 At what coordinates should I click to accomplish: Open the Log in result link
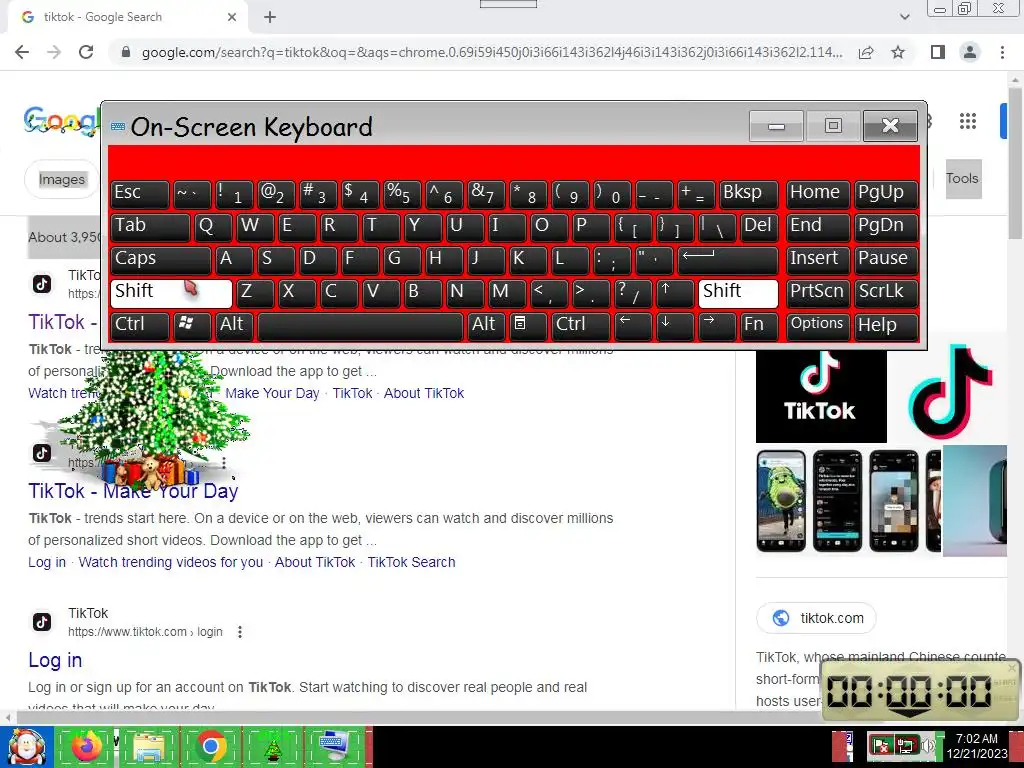pyautogui.click(x=55, y=660)
